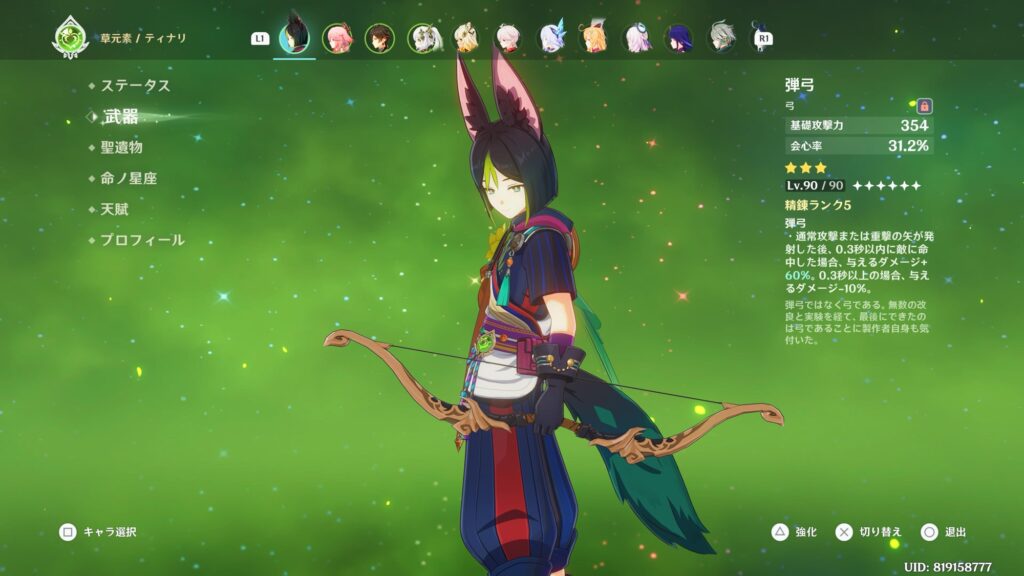Viewport: 1024px width, 576px height.
Task: Click the 強化 enhance button
Action: tap(795, 532)
